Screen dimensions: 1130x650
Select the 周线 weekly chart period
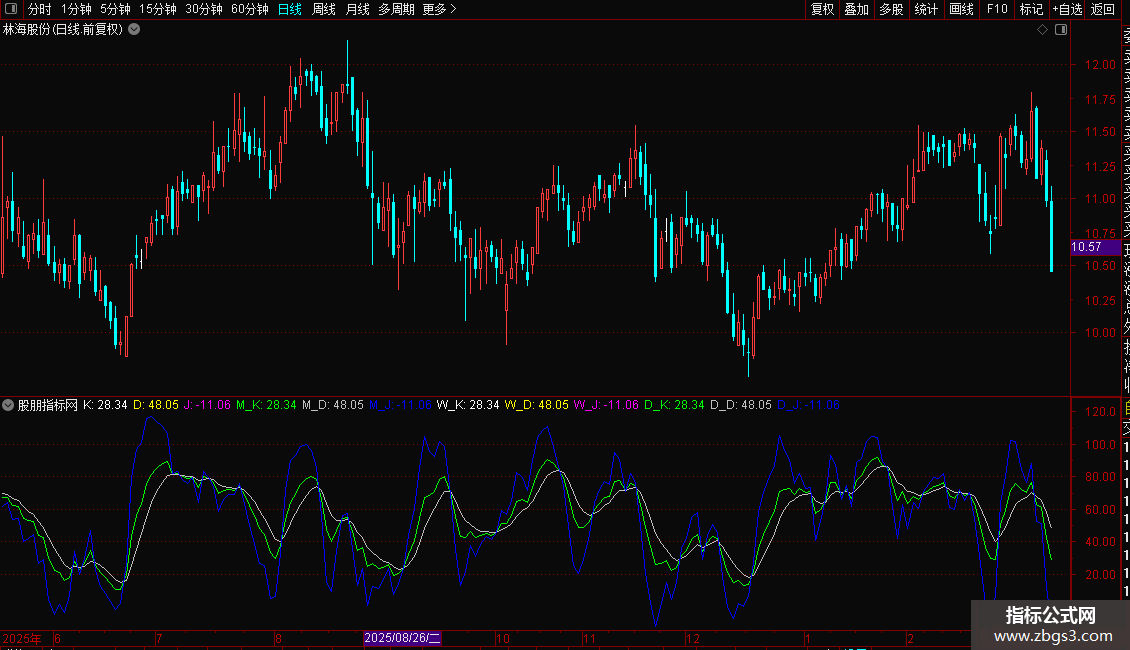pyautogui.click(x=324, y=9)
